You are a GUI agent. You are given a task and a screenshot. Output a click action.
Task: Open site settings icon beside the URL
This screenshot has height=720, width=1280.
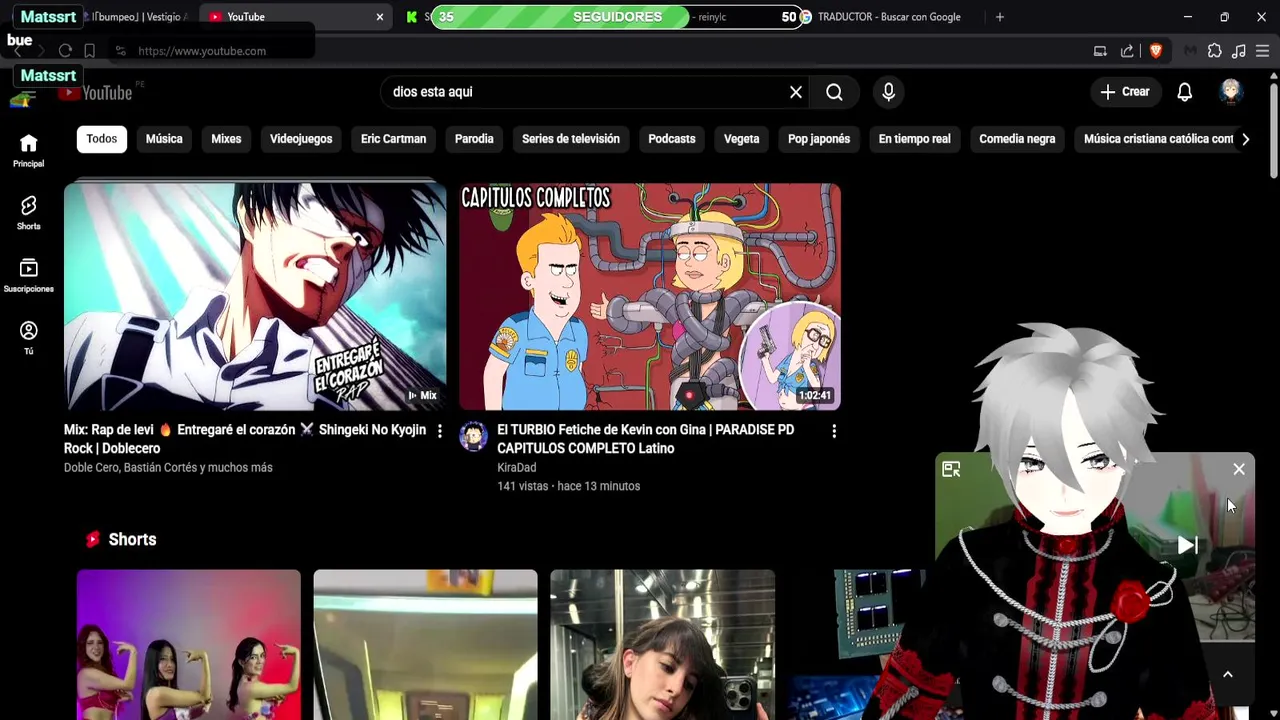(x=119, y=51)
